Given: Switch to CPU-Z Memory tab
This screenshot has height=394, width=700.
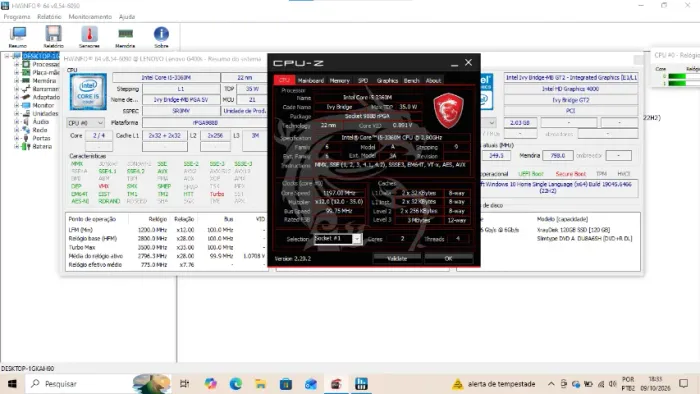Looking at the screenshot, I should (339, 80).
